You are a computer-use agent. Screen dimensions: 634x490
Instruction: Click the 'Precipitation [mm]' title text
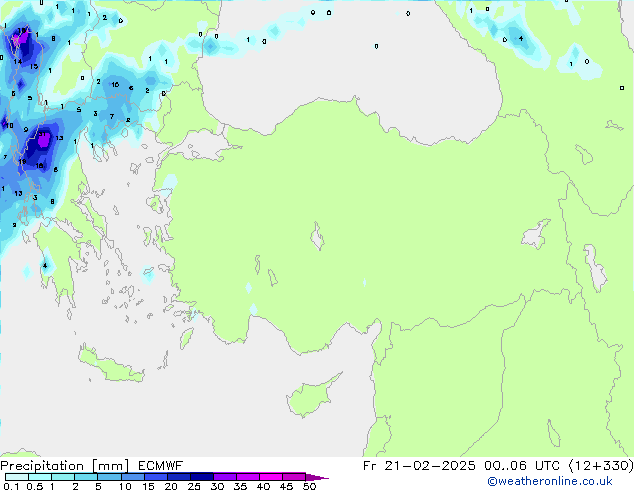click(65, 466)
